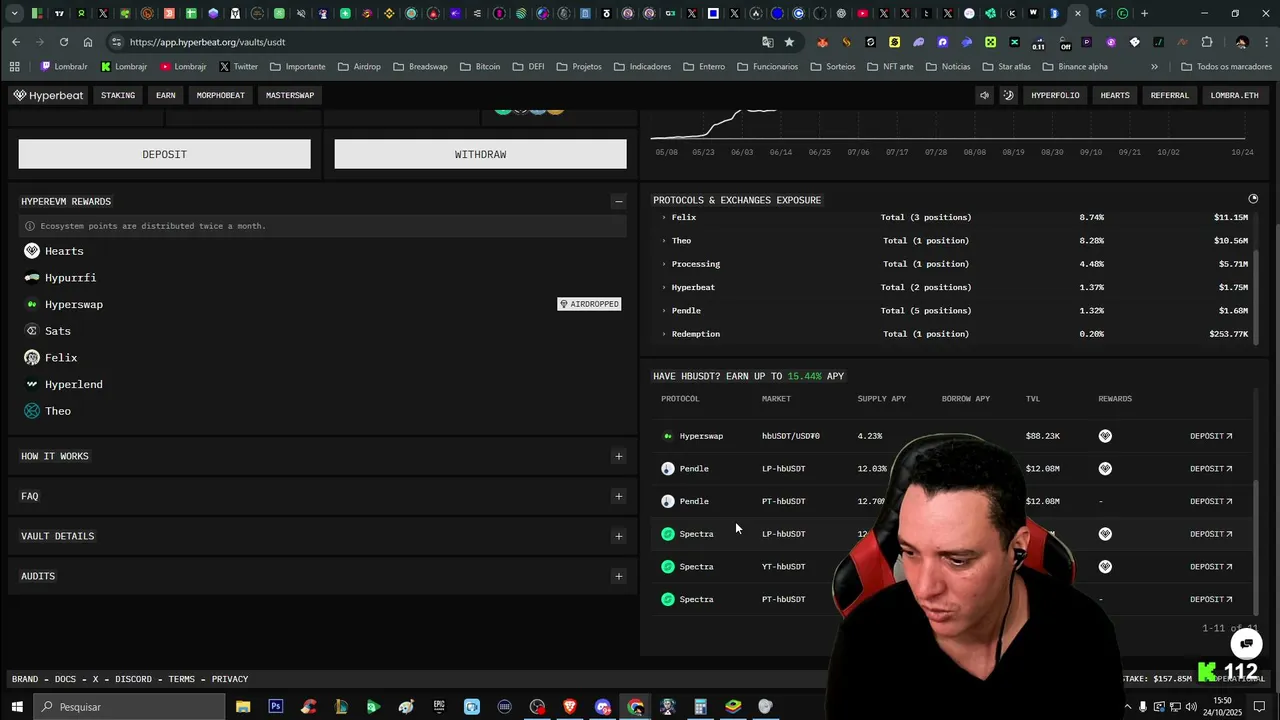Click the rewards heart icon for Hyperswap
The image size is (1280, 720).
click(1105, 436)
